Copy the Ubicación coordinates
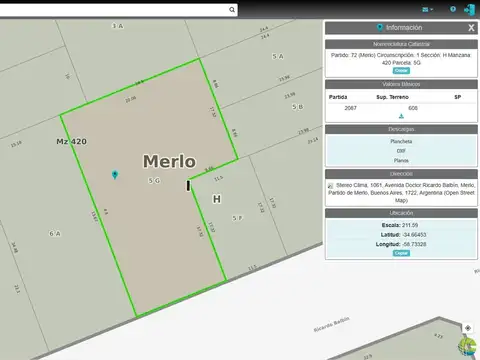Viewport: 480px width, 360px height. (x=401, y=253)
